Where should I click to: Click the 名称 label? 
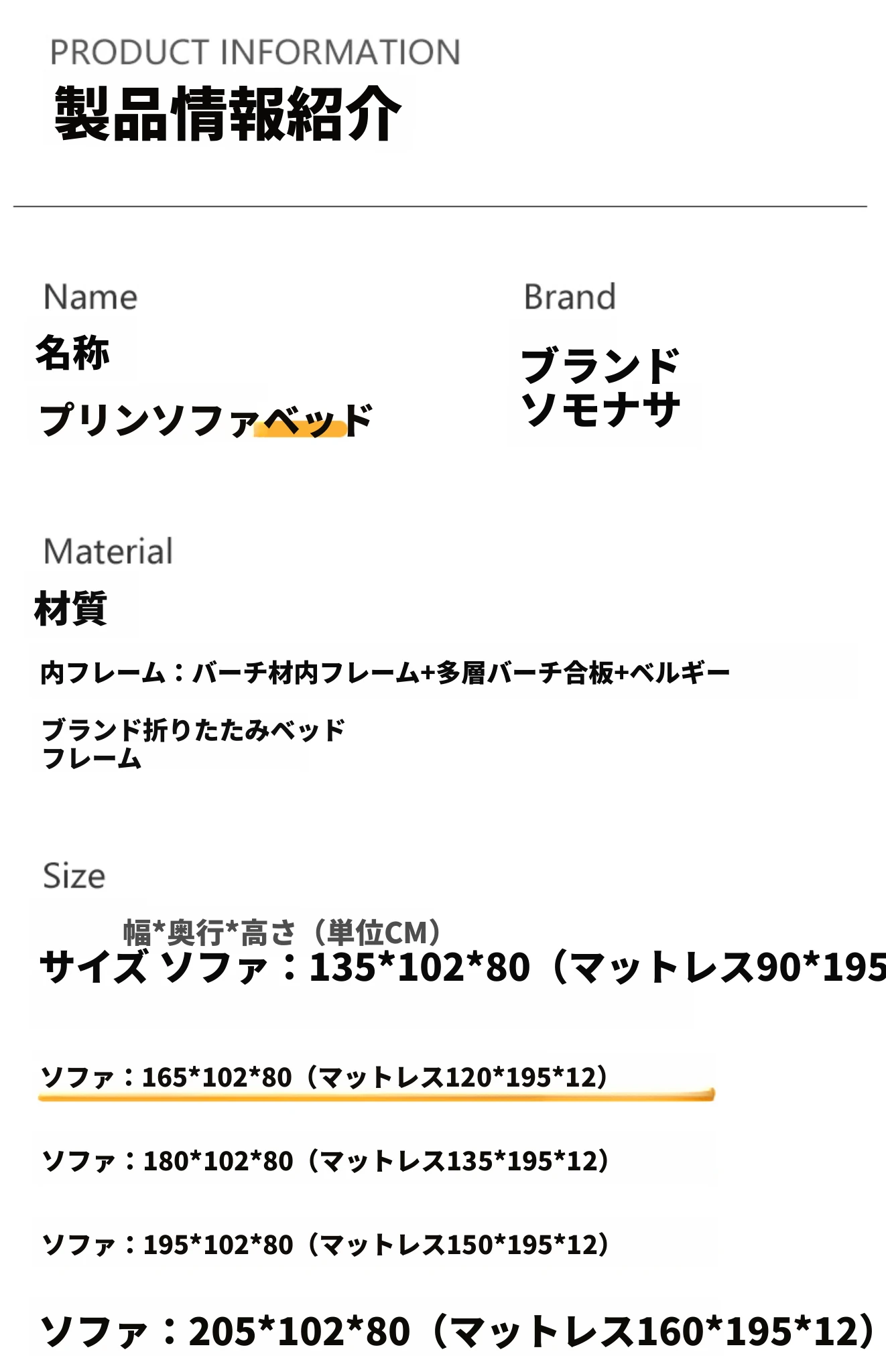click(x=72, y=352)
